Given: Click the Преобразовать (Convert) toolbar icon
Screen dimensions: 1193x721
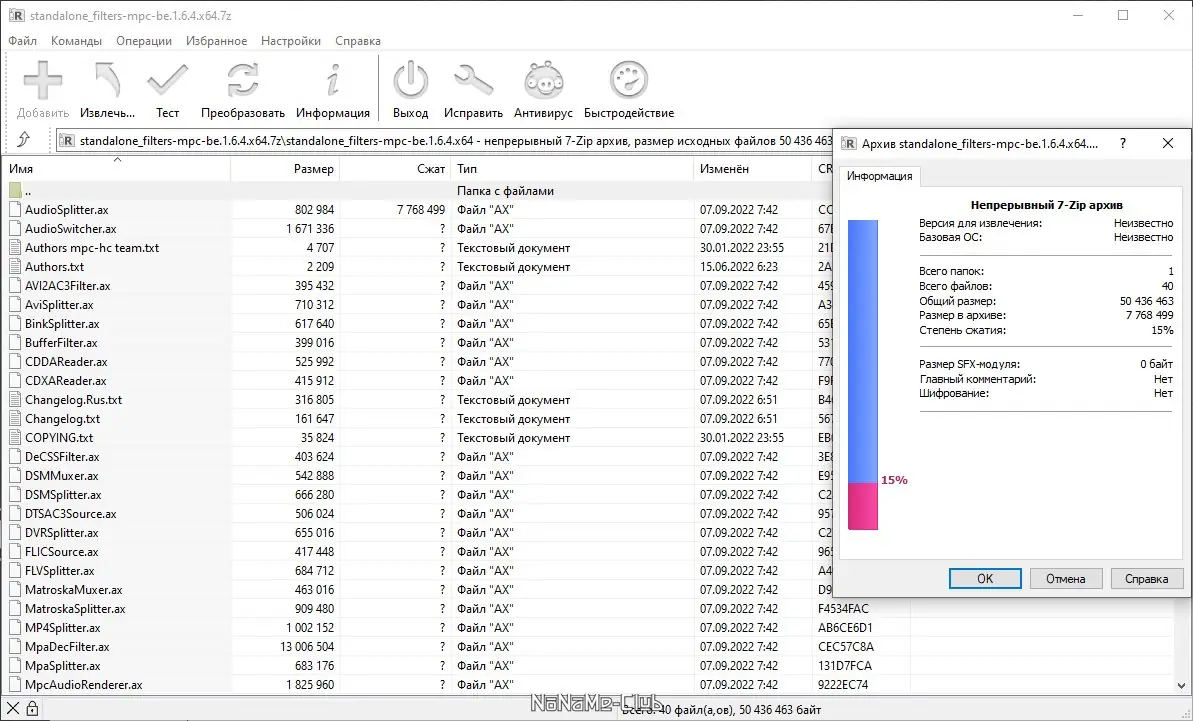Looking at the screenshot, I should click(x=243, y=80).
